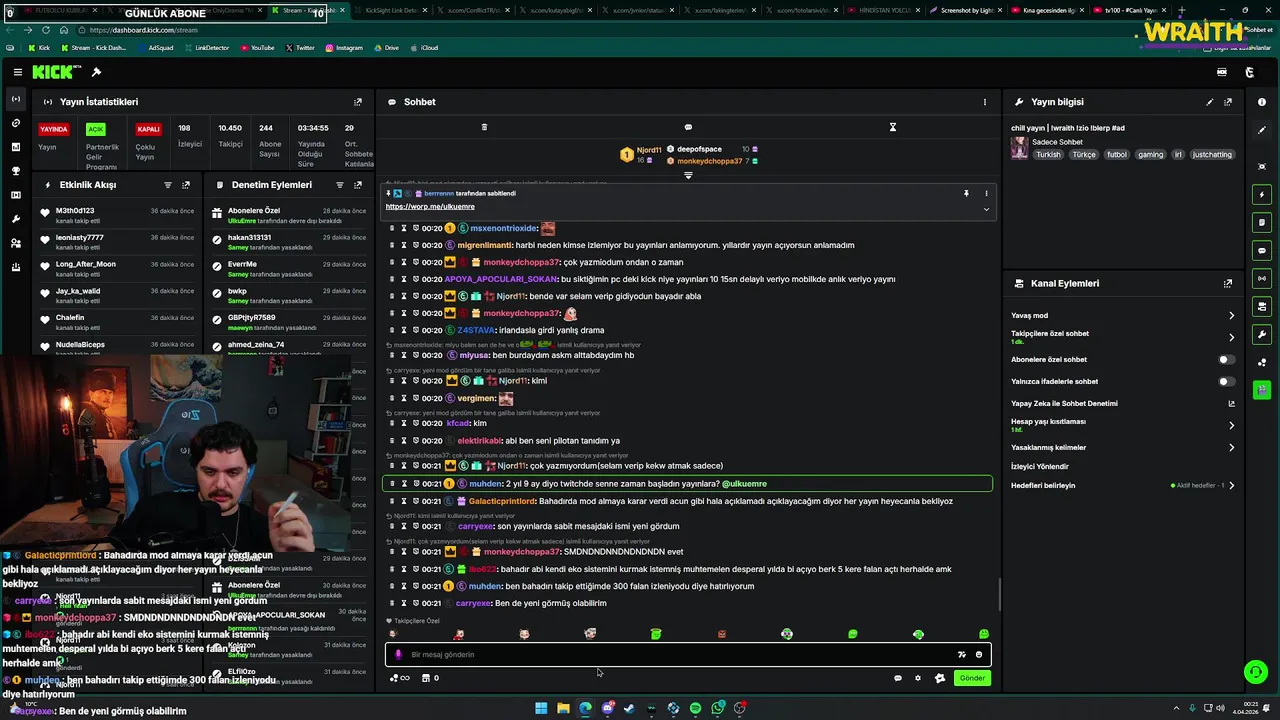Image resolution: width=1280 pixels, height=720 pixels.
Task: Toggle Abonelere özel sohbet switch
Action: 1226,359
